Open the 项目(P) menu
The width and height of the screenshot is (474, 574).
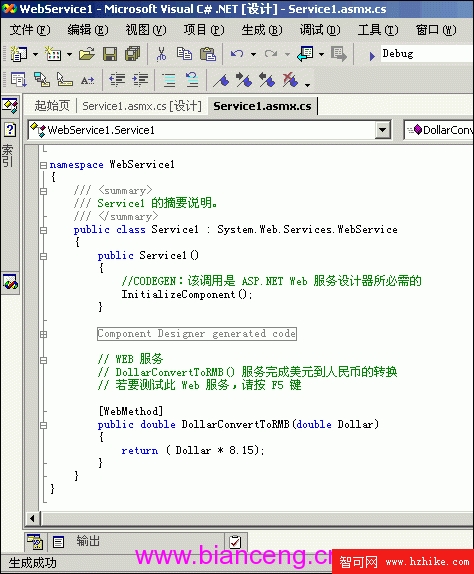pos(204,30)
